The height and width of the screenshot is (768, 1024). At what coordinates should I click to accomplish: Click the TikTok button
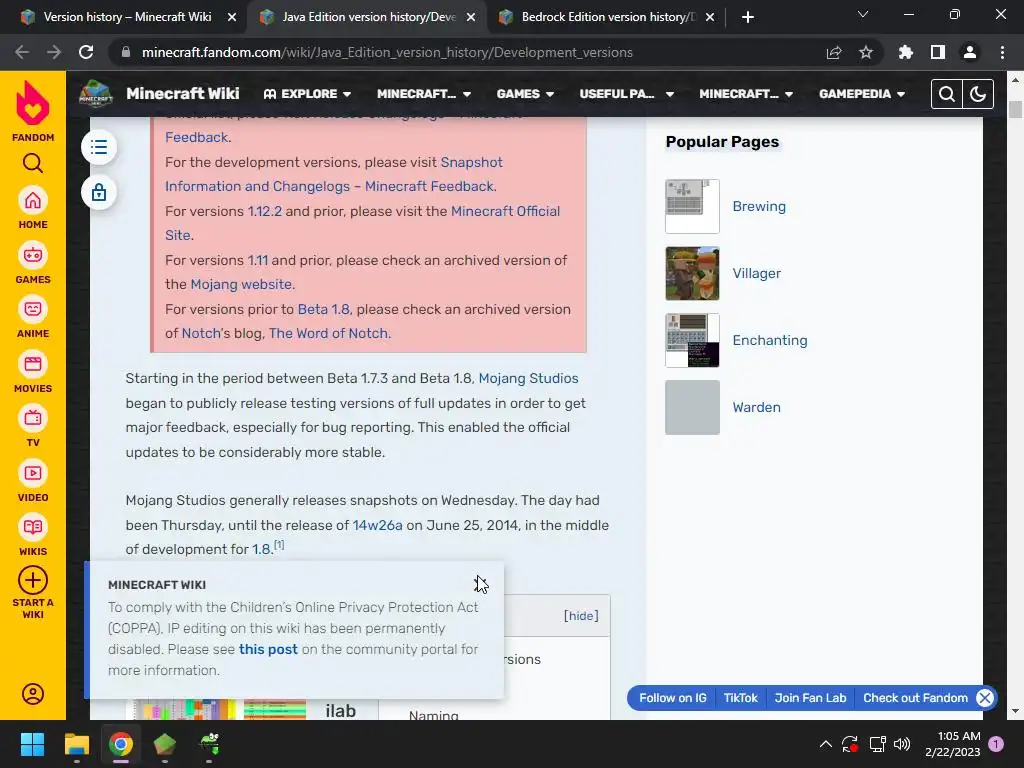[741, 698]
